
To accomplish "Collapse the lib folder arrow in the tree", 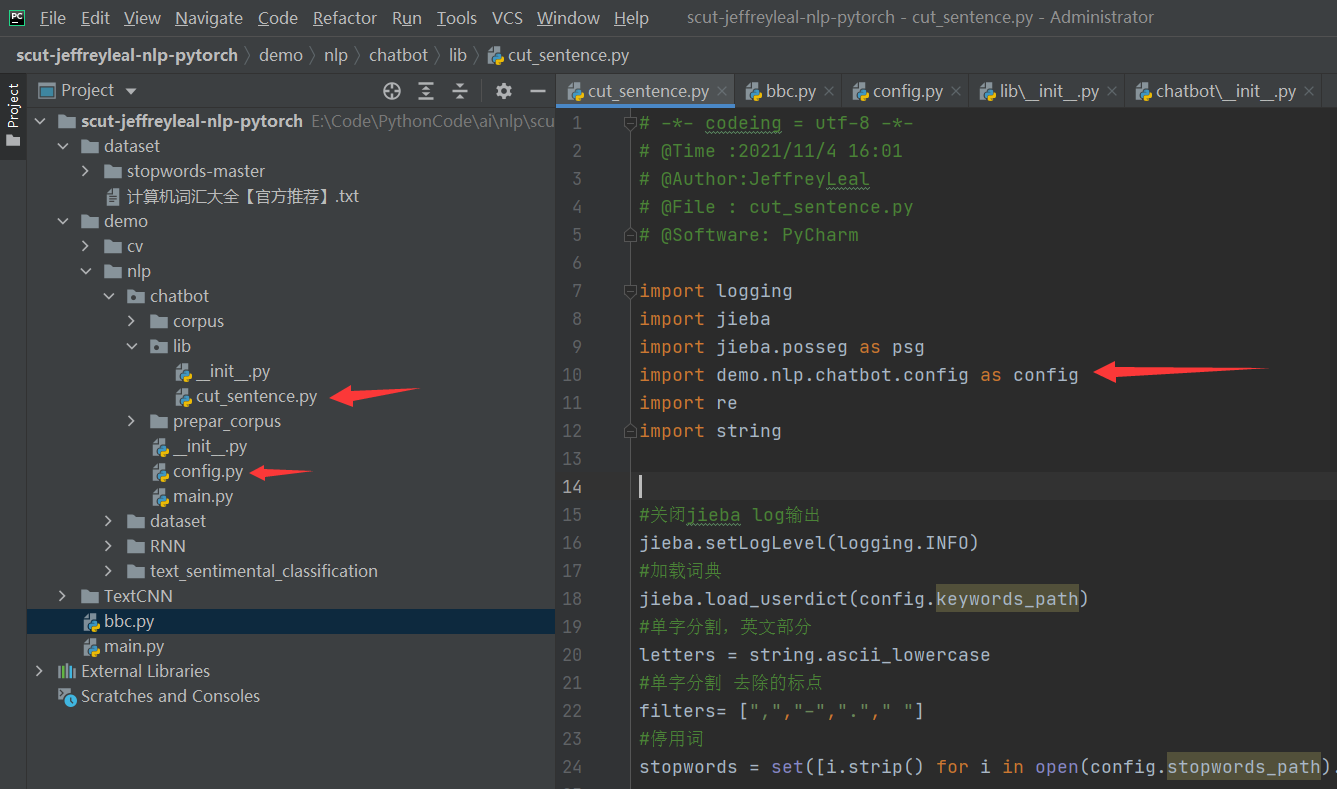I will 132,347.
